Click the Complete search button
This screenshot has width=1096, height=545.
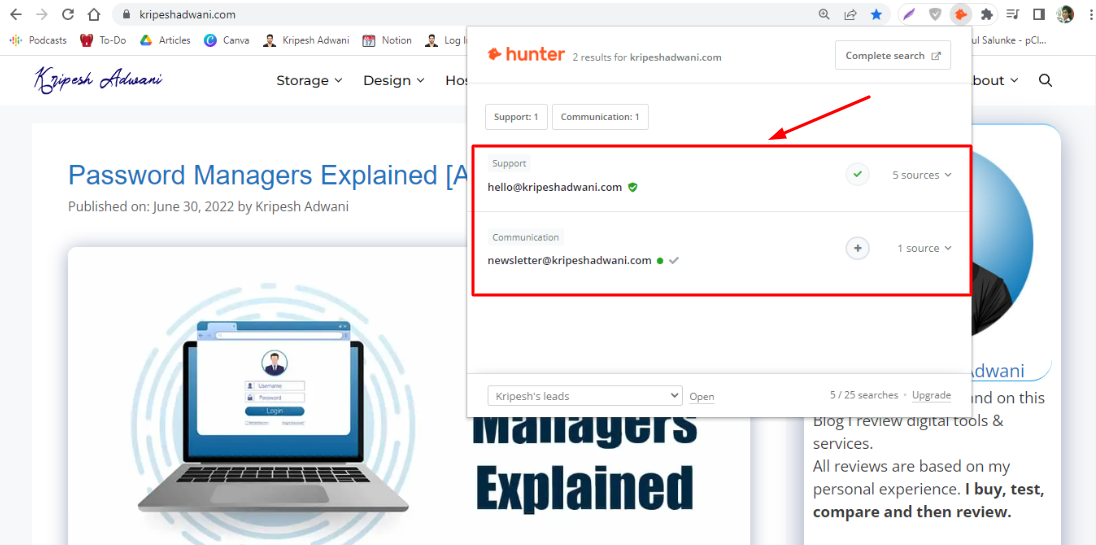(x=893, y=55)
